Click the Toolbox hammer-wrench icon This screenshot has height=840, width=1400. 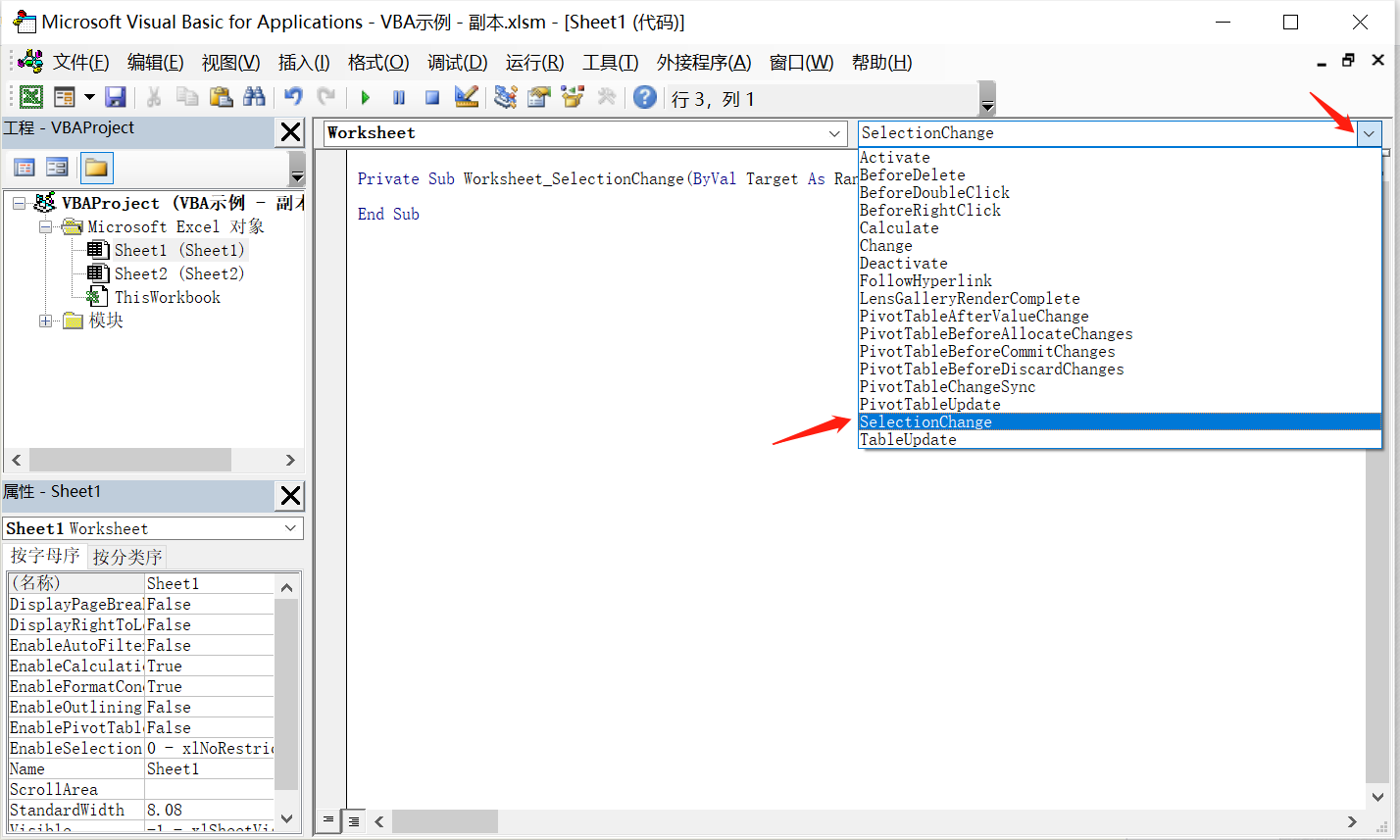tap(606, 97)
